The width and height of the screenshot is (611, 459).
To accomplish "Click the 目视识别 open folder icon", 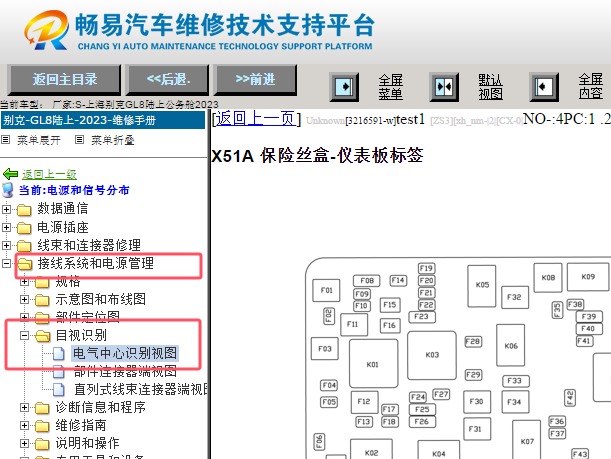I will click(x=43, y=335).
